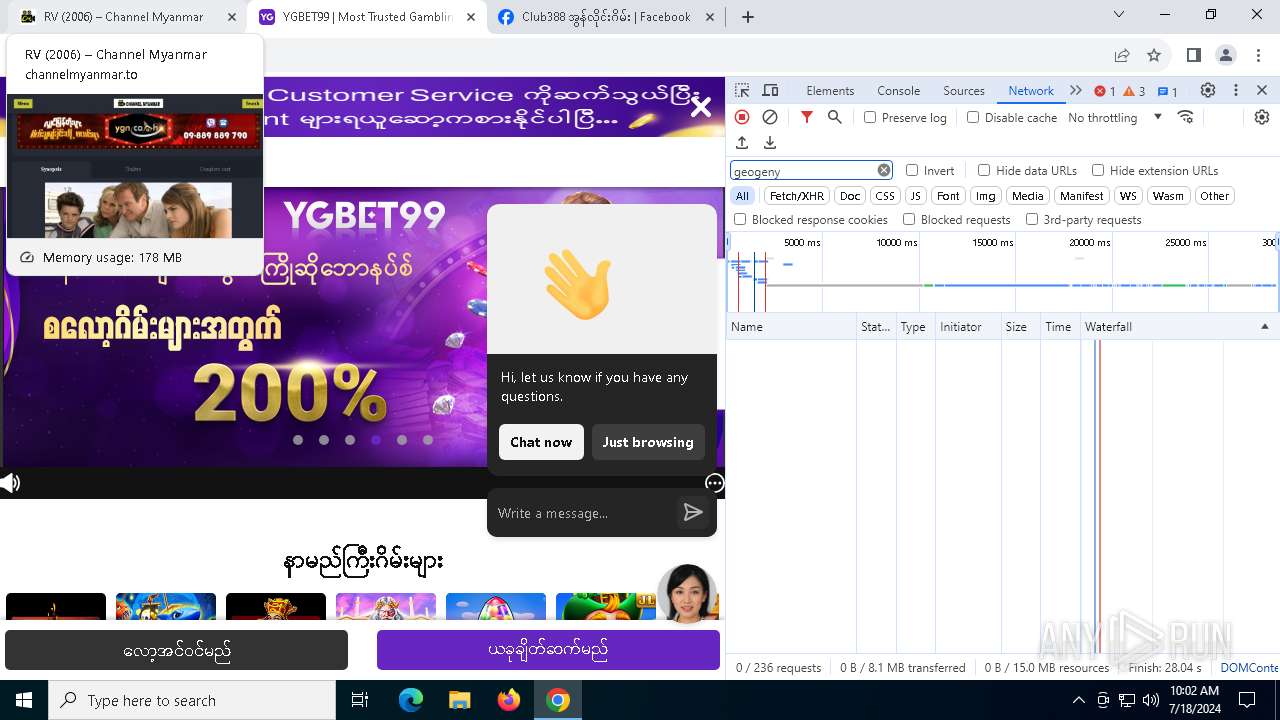Toggle the device toolbar icon
Image resolution: width=1280 pixels, height=720 pixels.
[770, 90]
